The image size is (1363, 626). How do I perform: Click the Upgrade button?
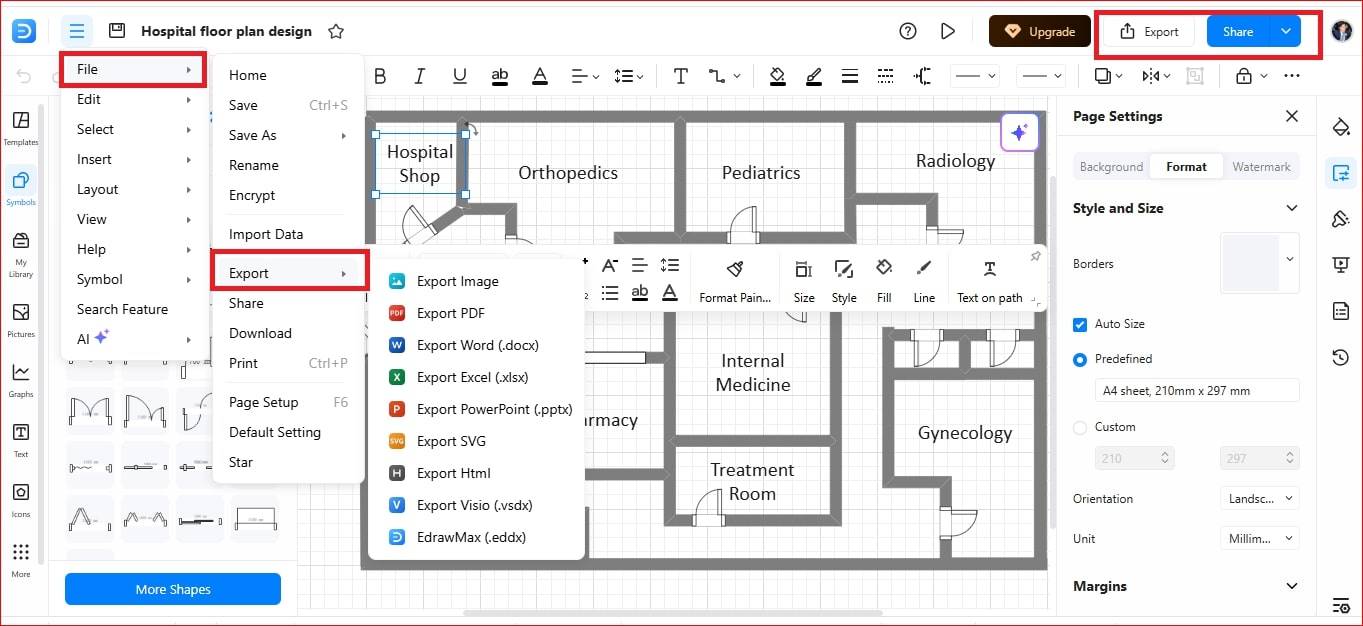click(1040, 31)
